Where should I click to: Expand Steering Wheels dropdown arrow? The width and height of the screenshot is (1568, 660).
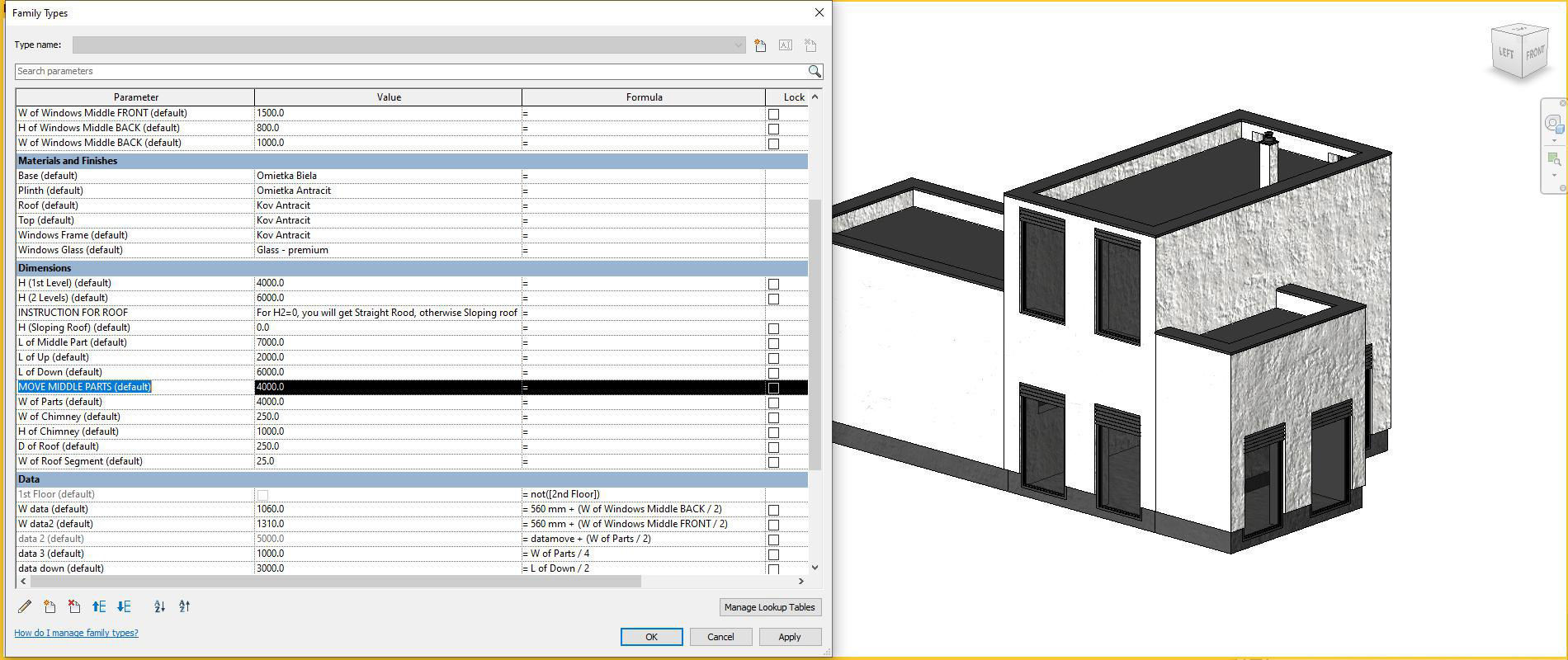(1554, 139)
